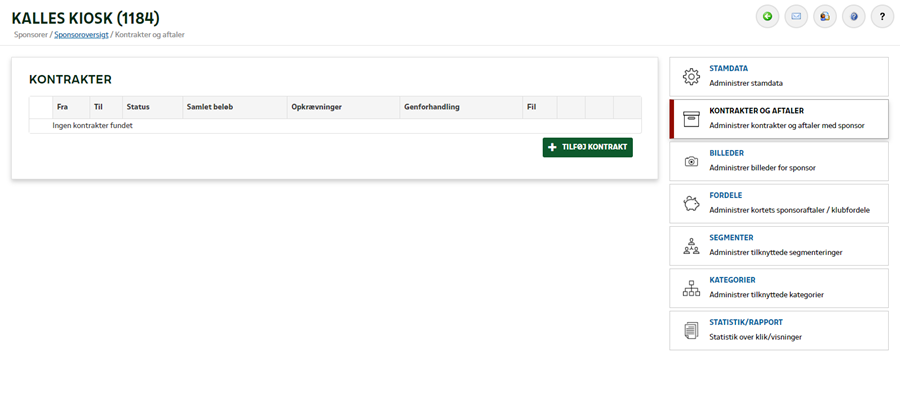The image size is (900, 405).
Task: Click the black question mark icon
Action: (882, 16)
